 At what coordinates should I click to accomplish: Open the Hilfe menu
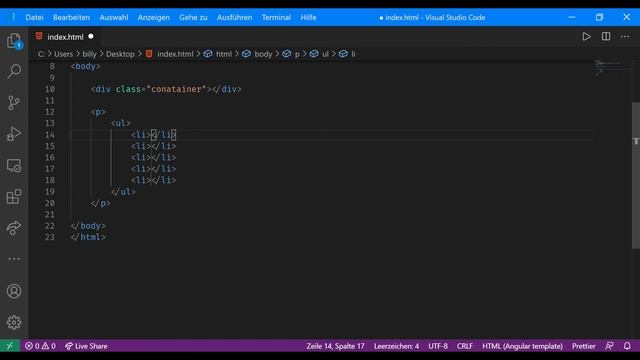click(309, 18)
